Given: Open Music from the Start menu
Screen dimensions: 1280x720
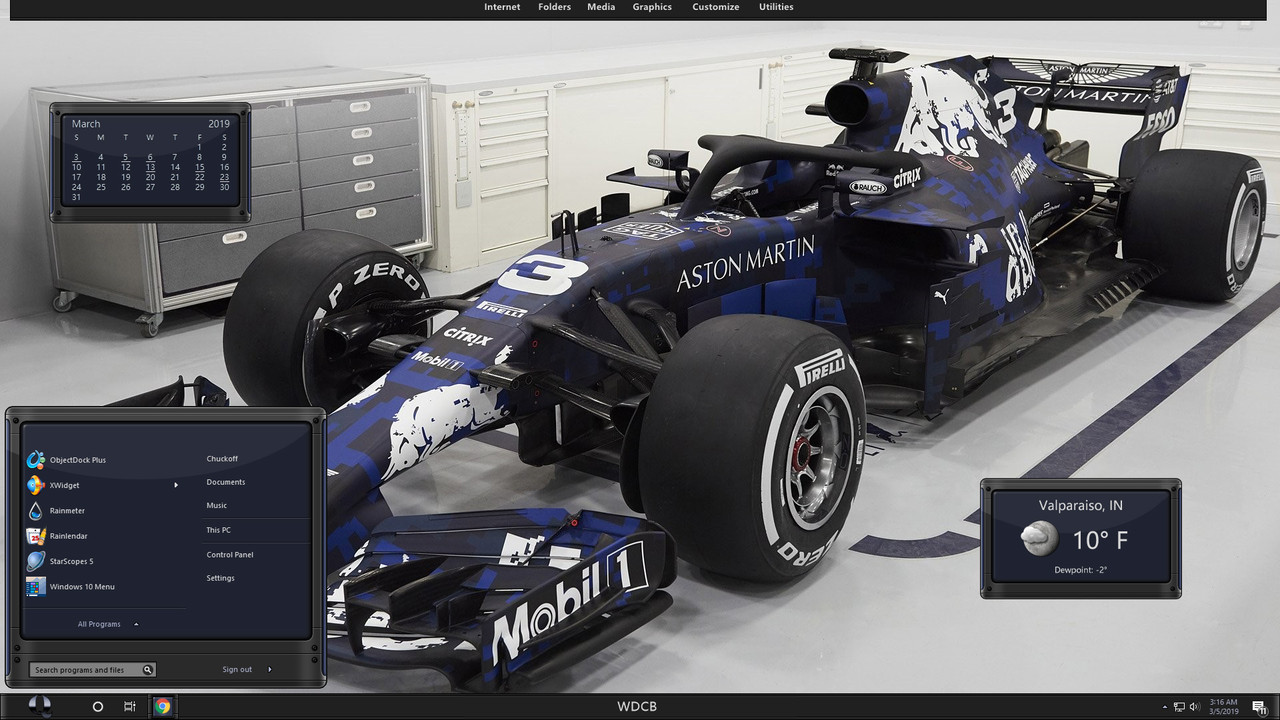Looking at the screenshot, I should pos(217,506).
